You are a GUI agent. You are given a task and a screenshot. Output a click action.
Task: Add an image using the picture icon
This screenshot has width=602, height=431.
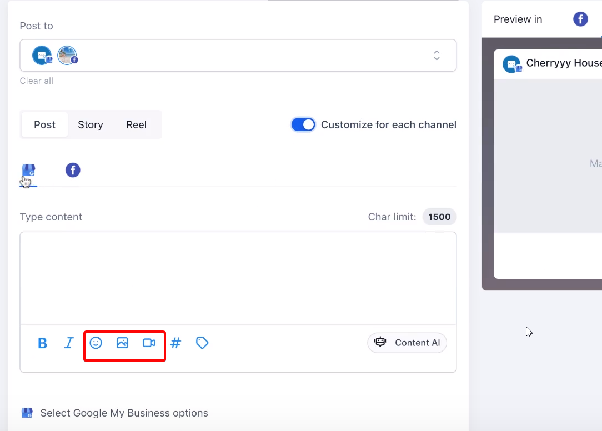122,343
